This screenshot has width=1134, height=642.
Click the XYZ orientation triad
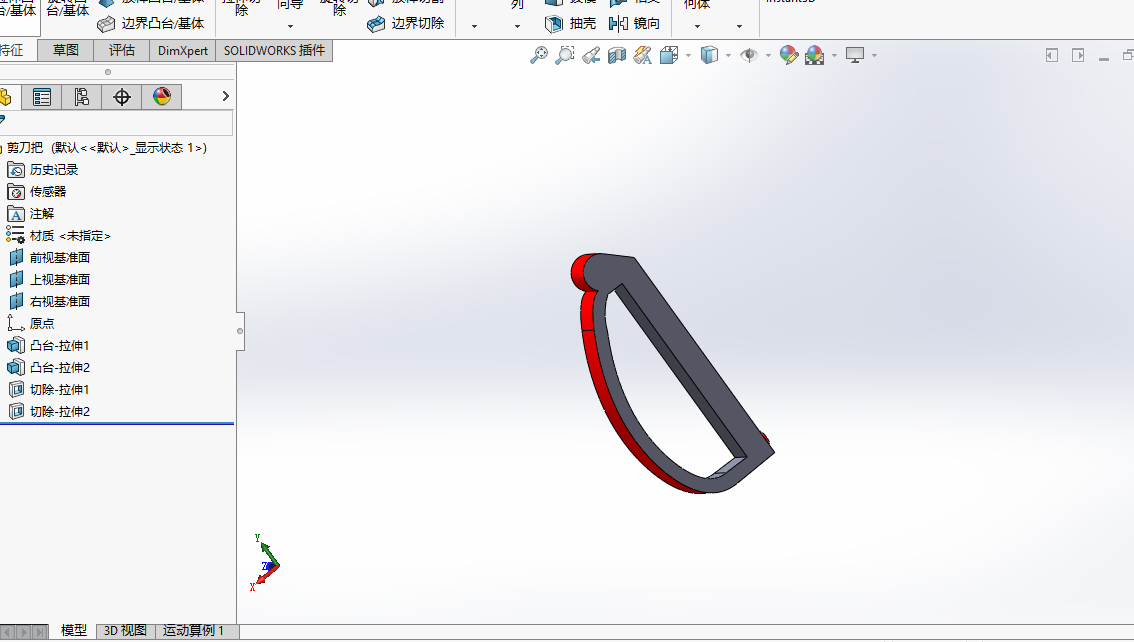coord(265,563)
